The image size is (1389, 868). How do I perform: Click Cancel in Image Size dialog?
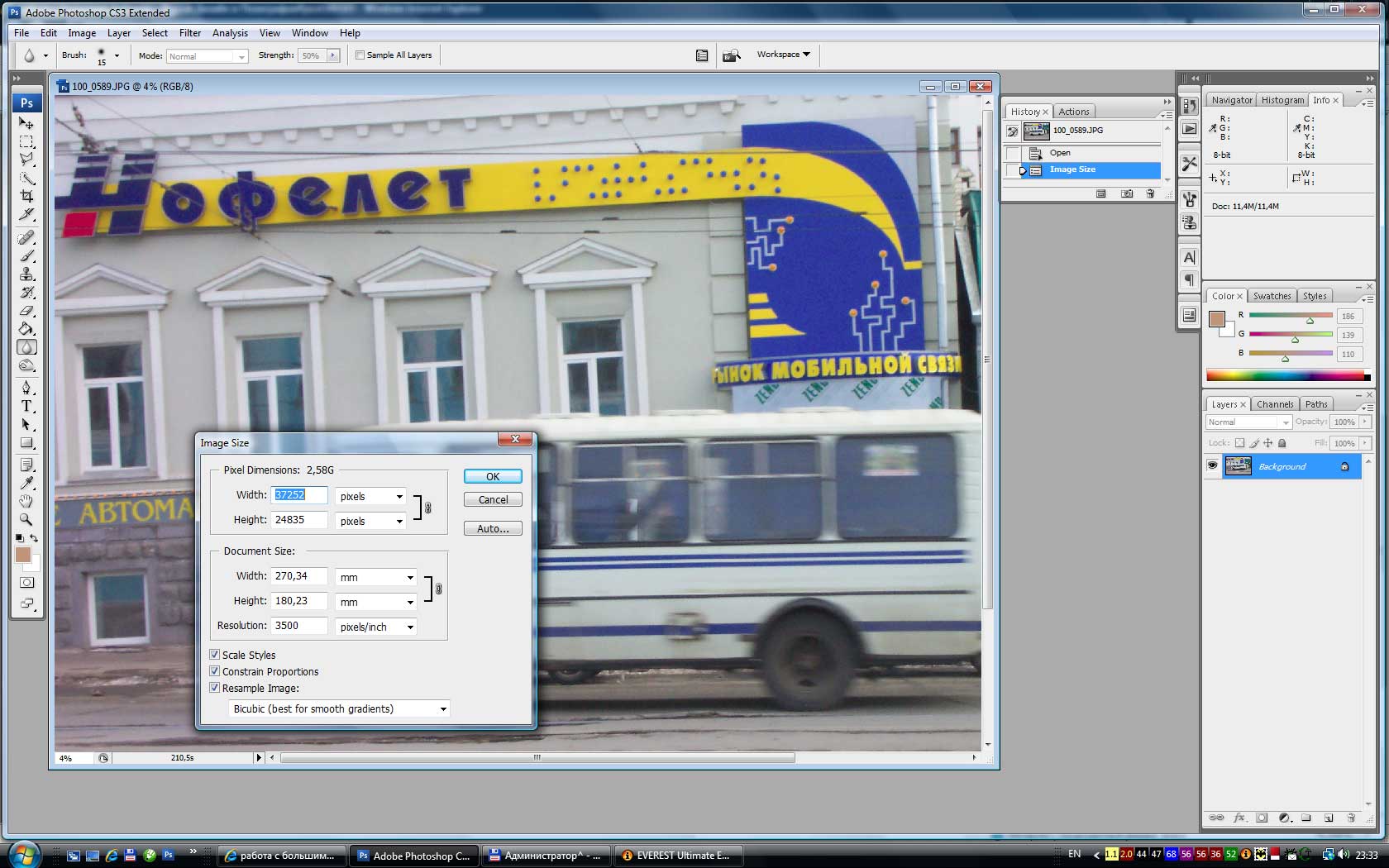tap(493, 499)
